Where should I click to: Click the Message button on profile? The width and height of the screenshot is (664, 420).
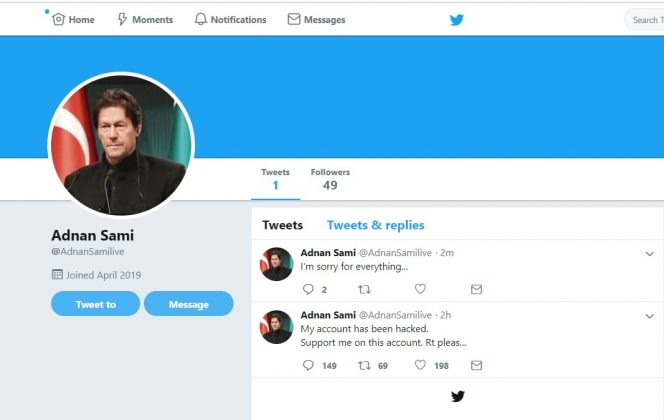coord(189,304)
